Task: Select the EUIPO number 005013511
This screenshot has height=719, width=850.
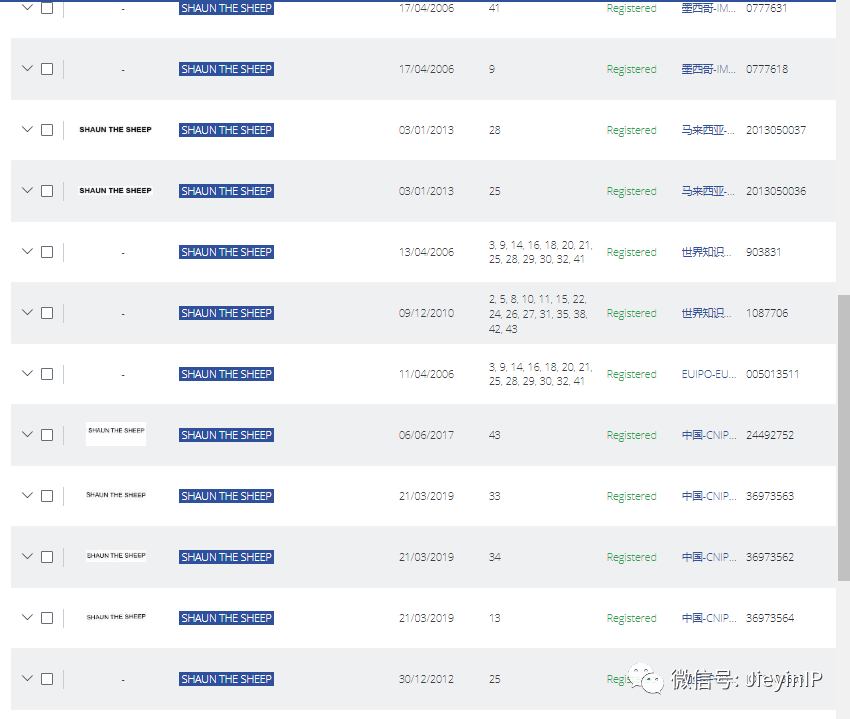Action: pos(772,374)
